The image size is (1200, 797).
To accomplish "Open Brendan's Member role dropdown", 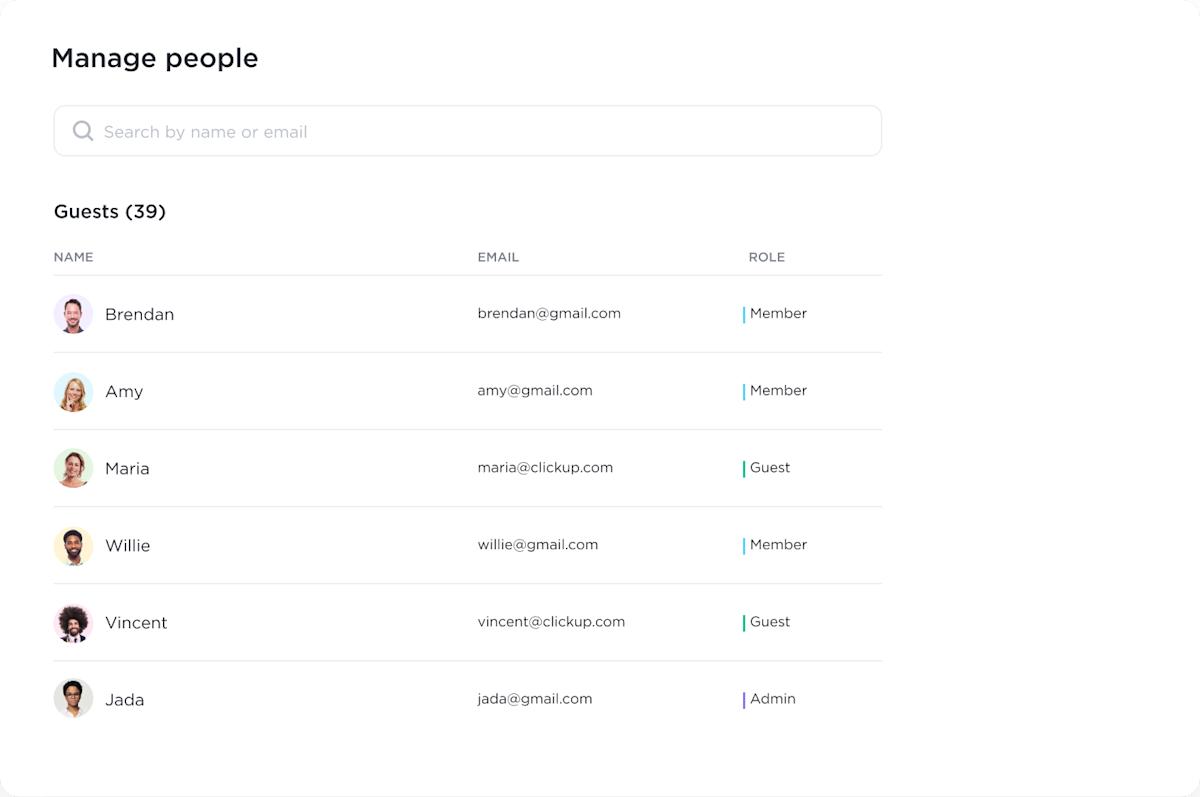I will (778, 314).
